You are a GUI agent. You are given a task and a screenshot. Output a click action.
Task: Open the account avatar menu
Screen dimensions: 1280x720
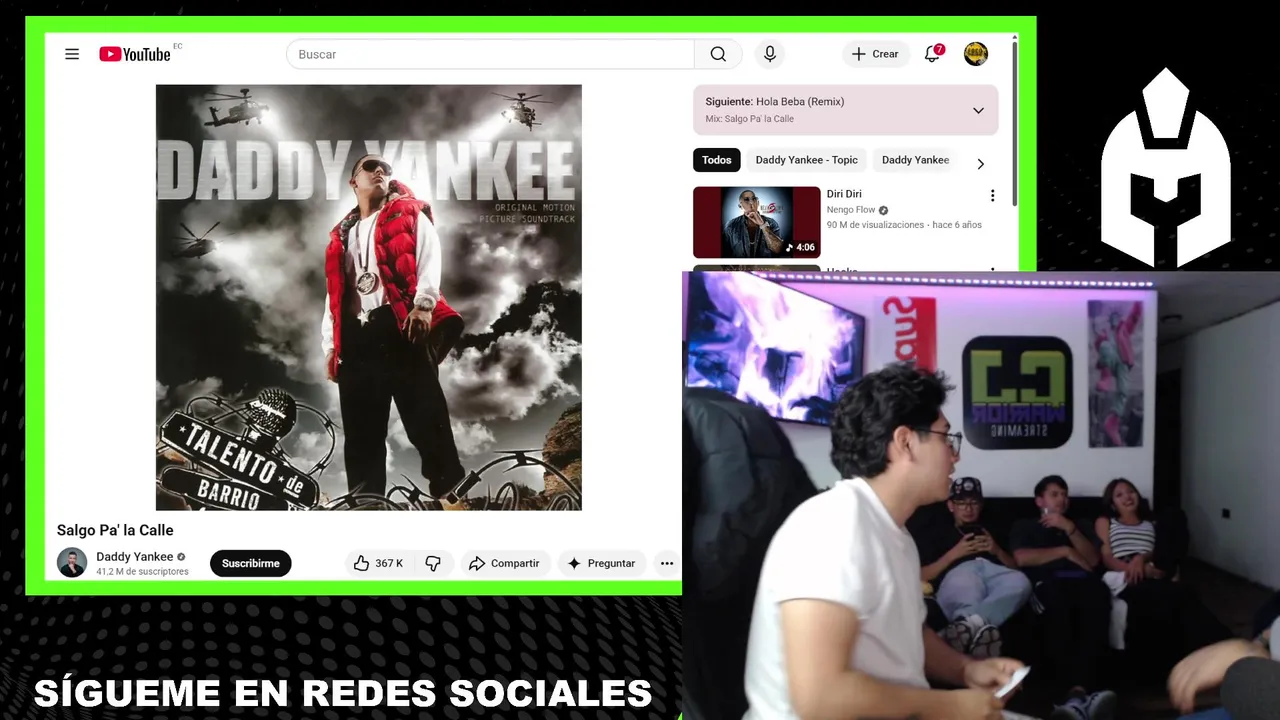[x=976, y=54]
